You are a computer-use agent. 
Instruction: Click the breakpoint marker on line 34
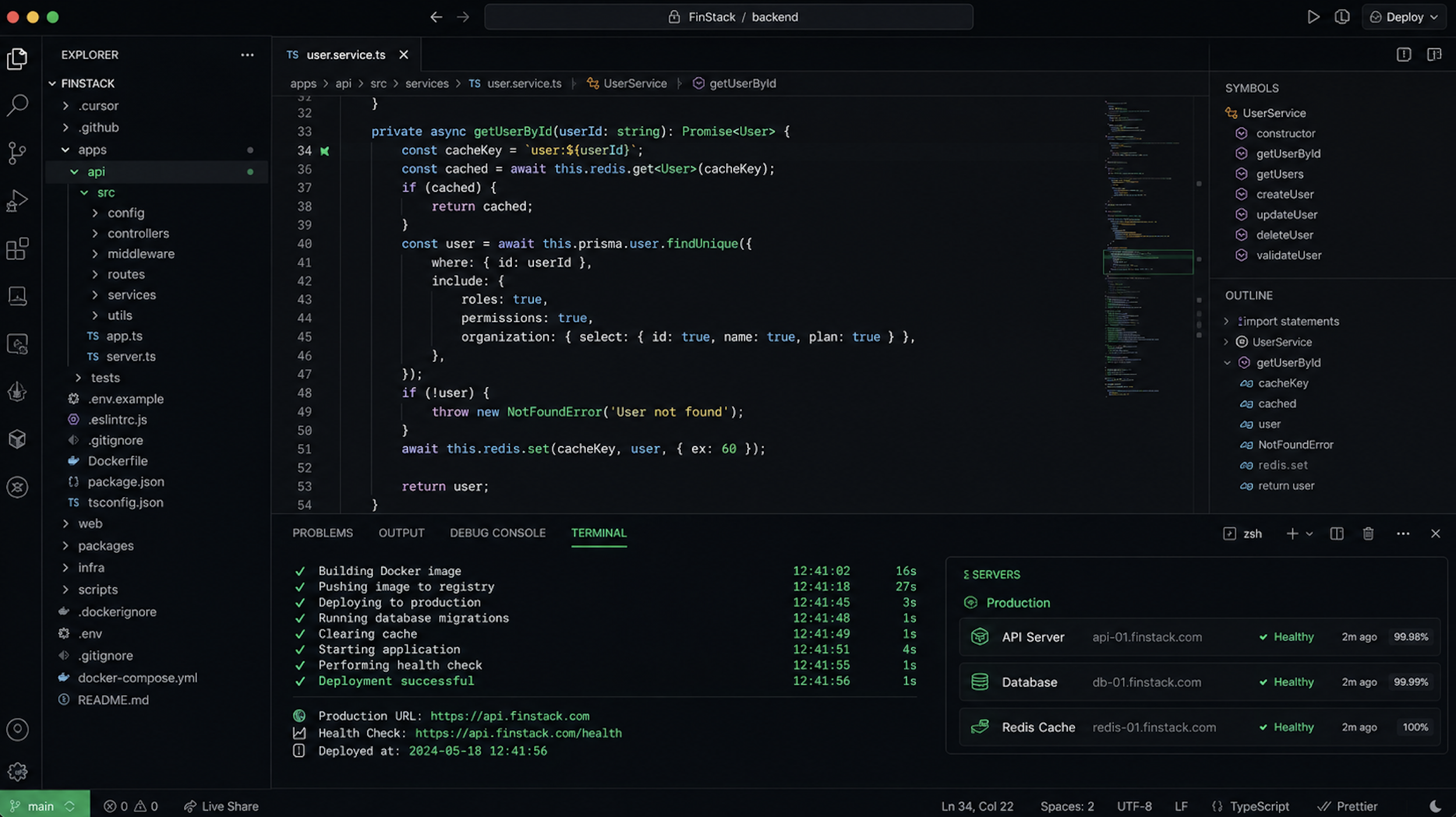pos(324,151)
